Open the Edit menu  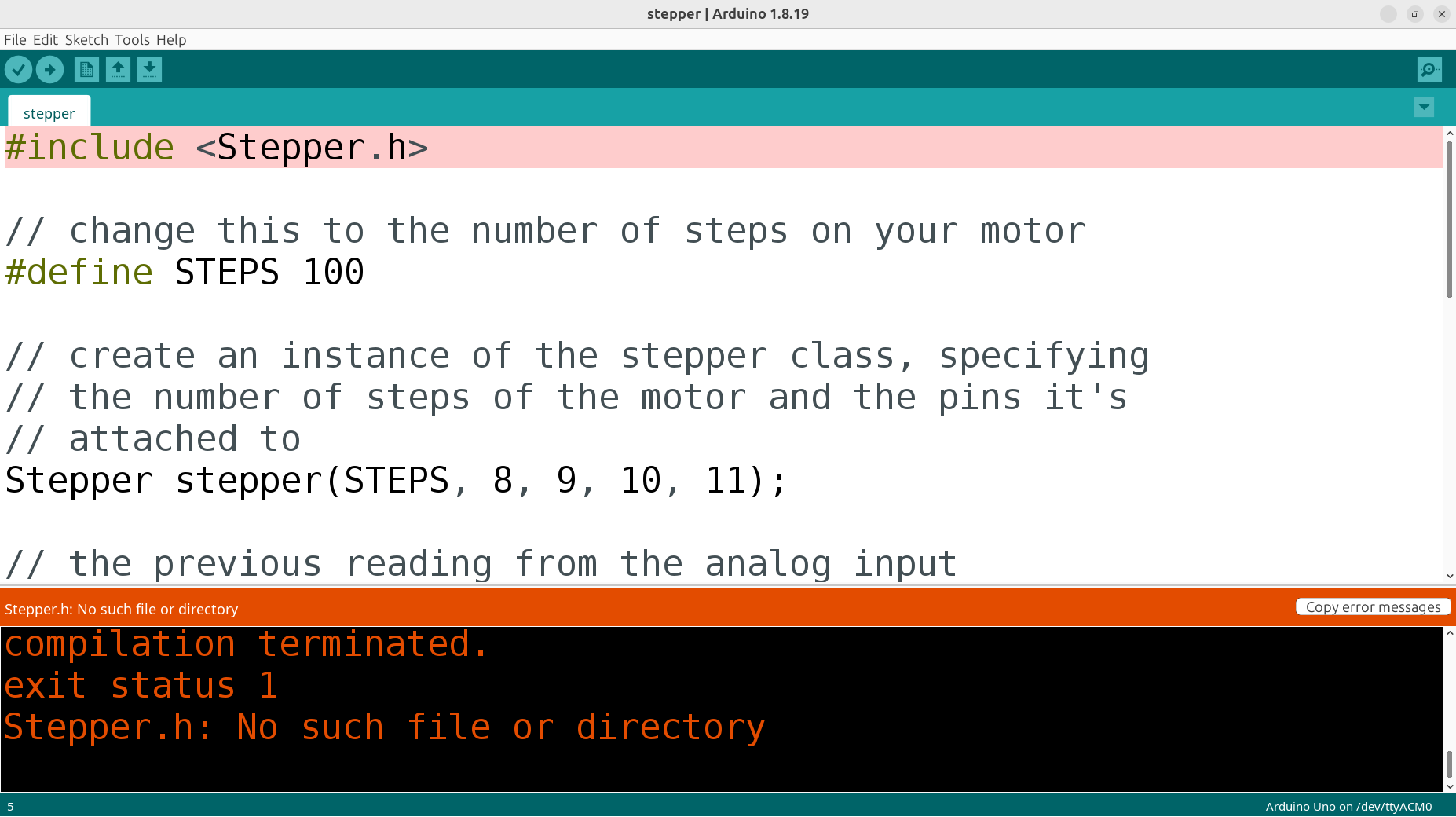click(x=45, y=40)
